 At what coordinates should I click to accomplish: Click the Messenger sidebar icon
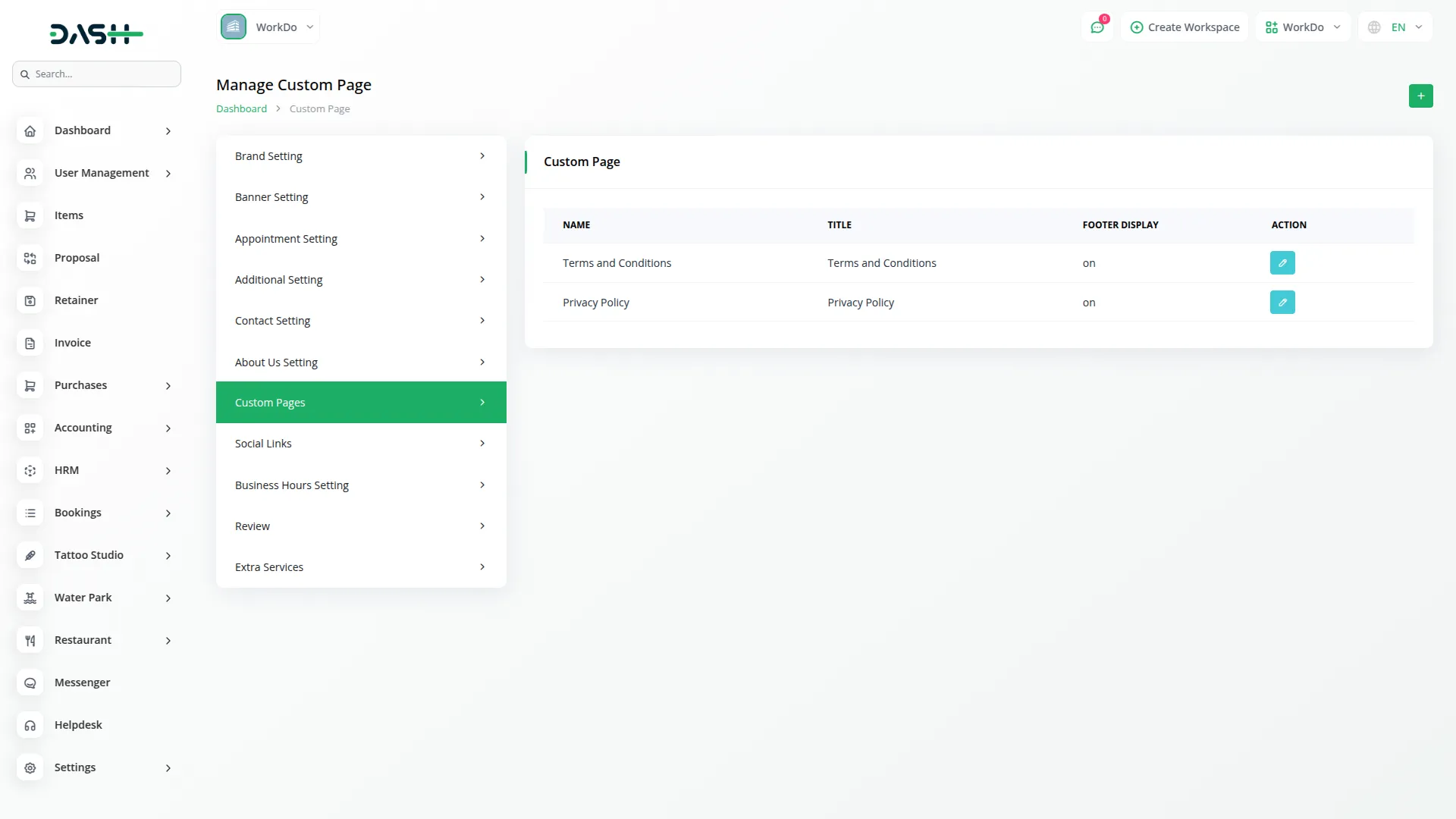click(30, 682)
